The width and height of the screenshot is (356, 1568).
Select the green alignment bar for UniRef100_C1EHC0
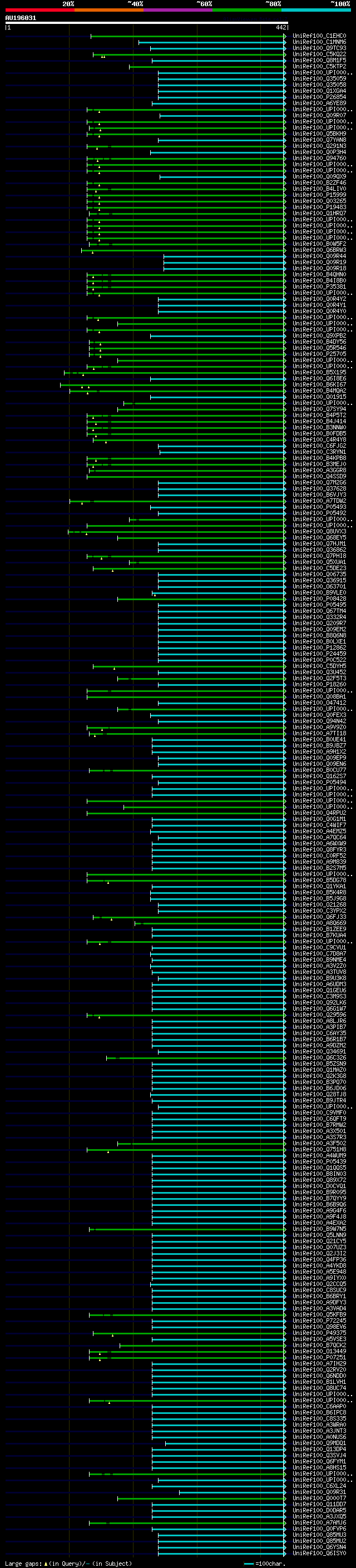coord(188,37)
